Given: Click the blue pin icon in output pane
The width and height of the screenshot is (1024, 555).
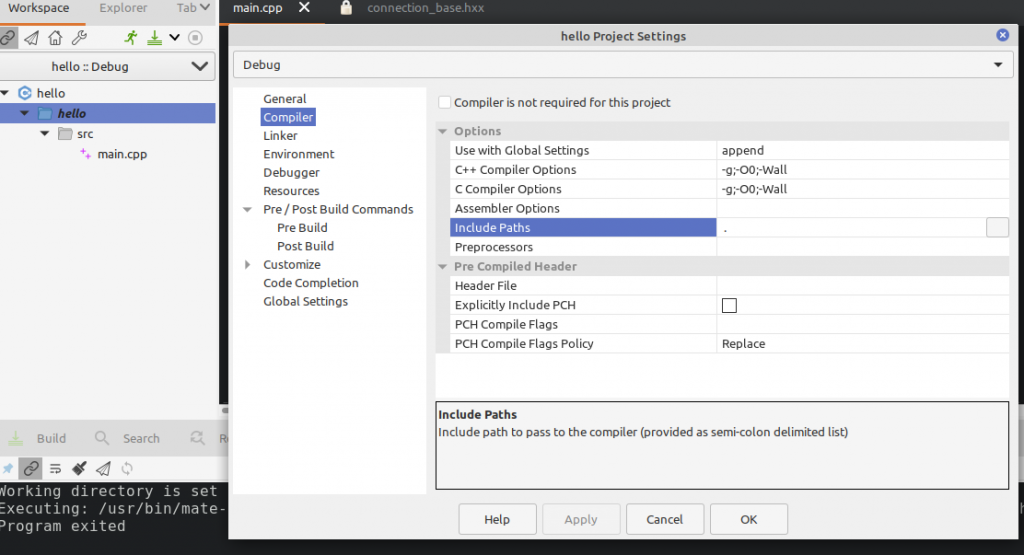Looking at the screenshot, I should coord(8,468).
